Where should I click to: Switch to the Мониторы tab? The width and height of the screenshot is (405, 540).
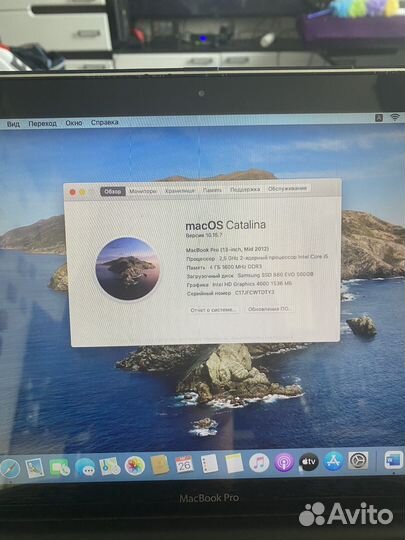click(143, 191)
